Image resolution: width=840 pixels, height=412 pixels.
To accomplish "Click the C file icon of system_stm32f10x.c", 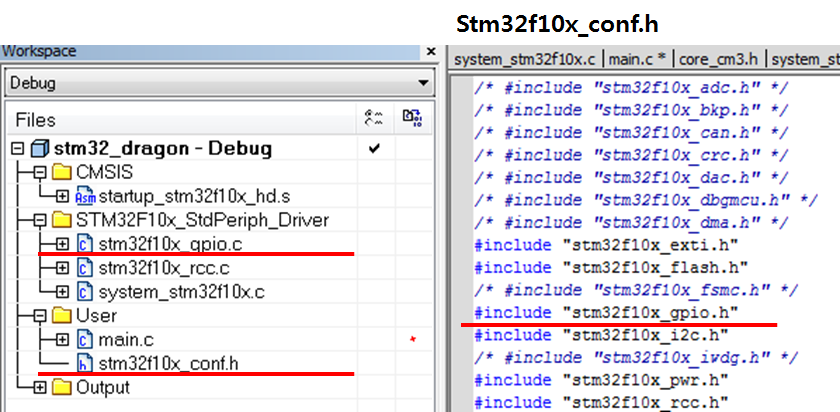I will [84, 291].
